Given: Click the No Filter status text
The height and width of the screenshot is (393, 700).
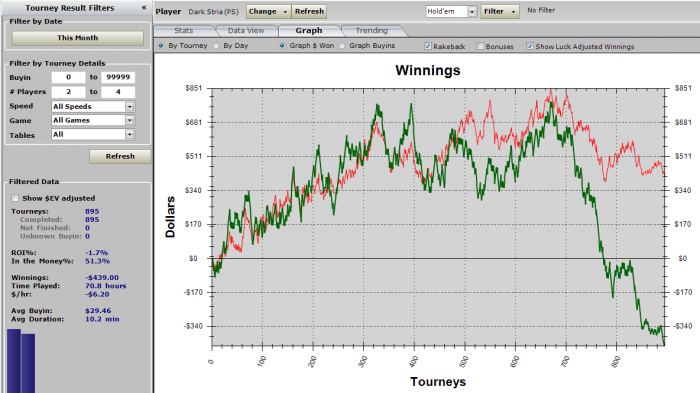Looking at the screenshot, I should coord(541,10).
